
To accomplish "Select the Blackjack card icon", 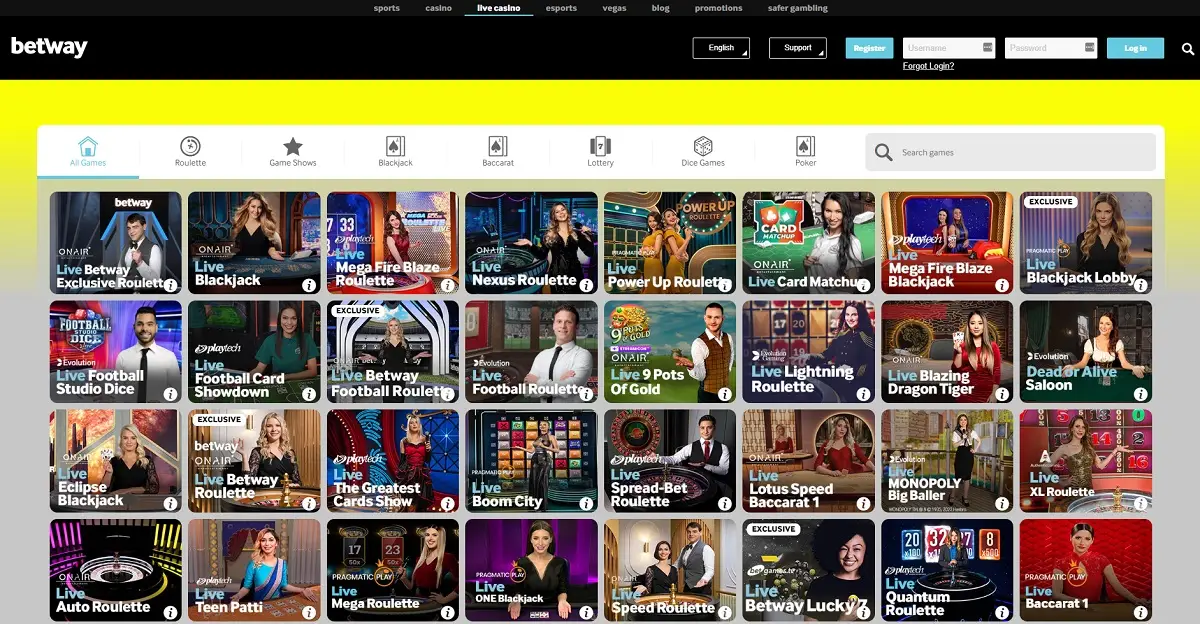I will [x=395, y=146].
